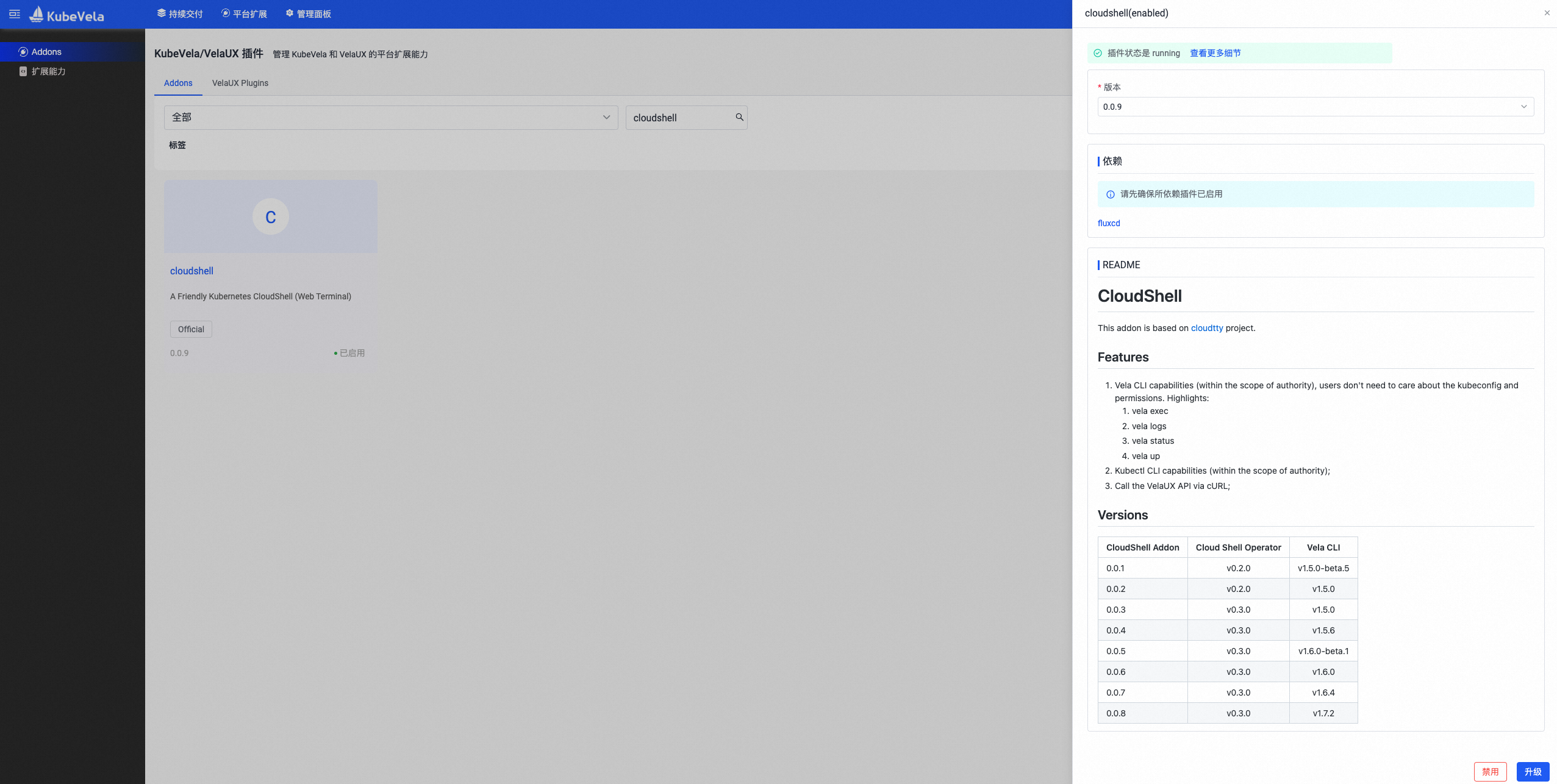This screenshot has width=1557, height=784.
Task: Click the 升级 upgrade button
Action: pyautogui.click(x=1533, y=771)
